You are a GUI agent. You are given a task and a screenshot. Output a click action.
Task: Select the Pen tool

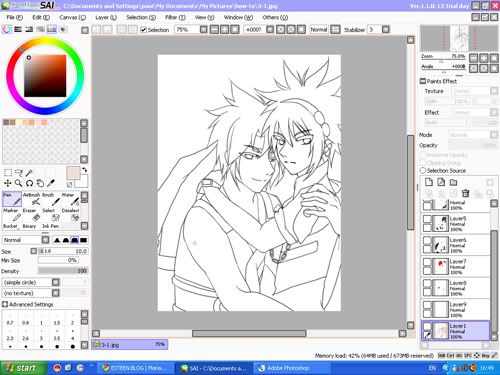12,199
